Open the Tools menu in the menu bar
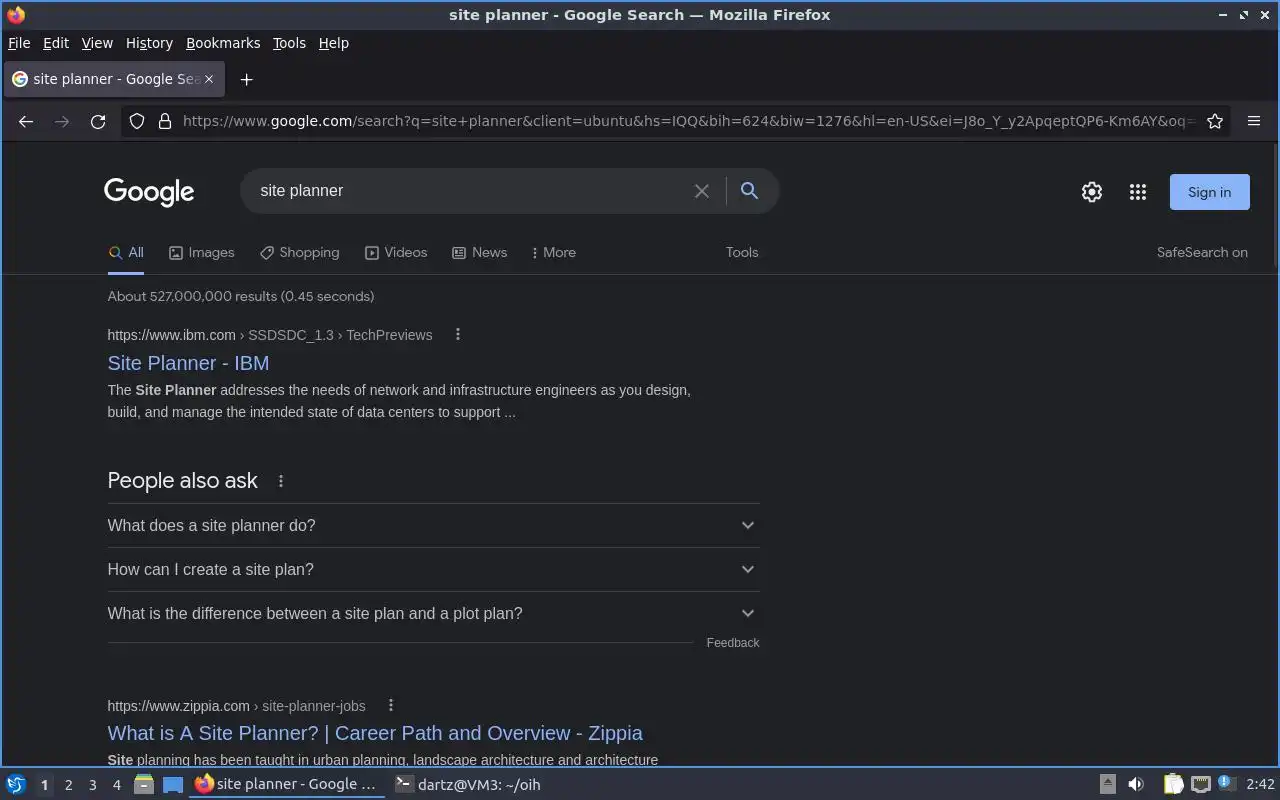The image size is (1280, 800). click(289, 43)
